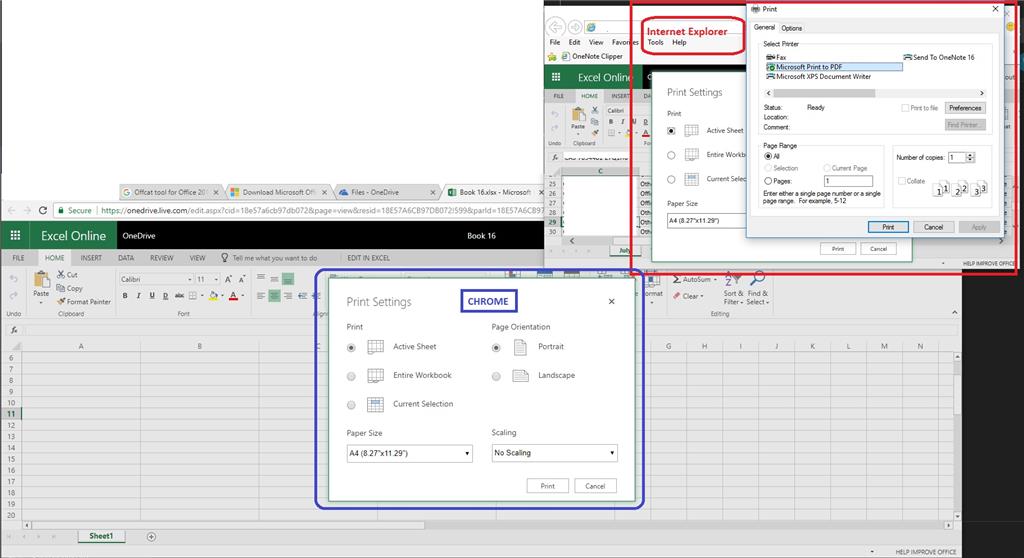Toggle Double Underline formatting
This screenshot has width=1024, height=558.
click(165, 296)
